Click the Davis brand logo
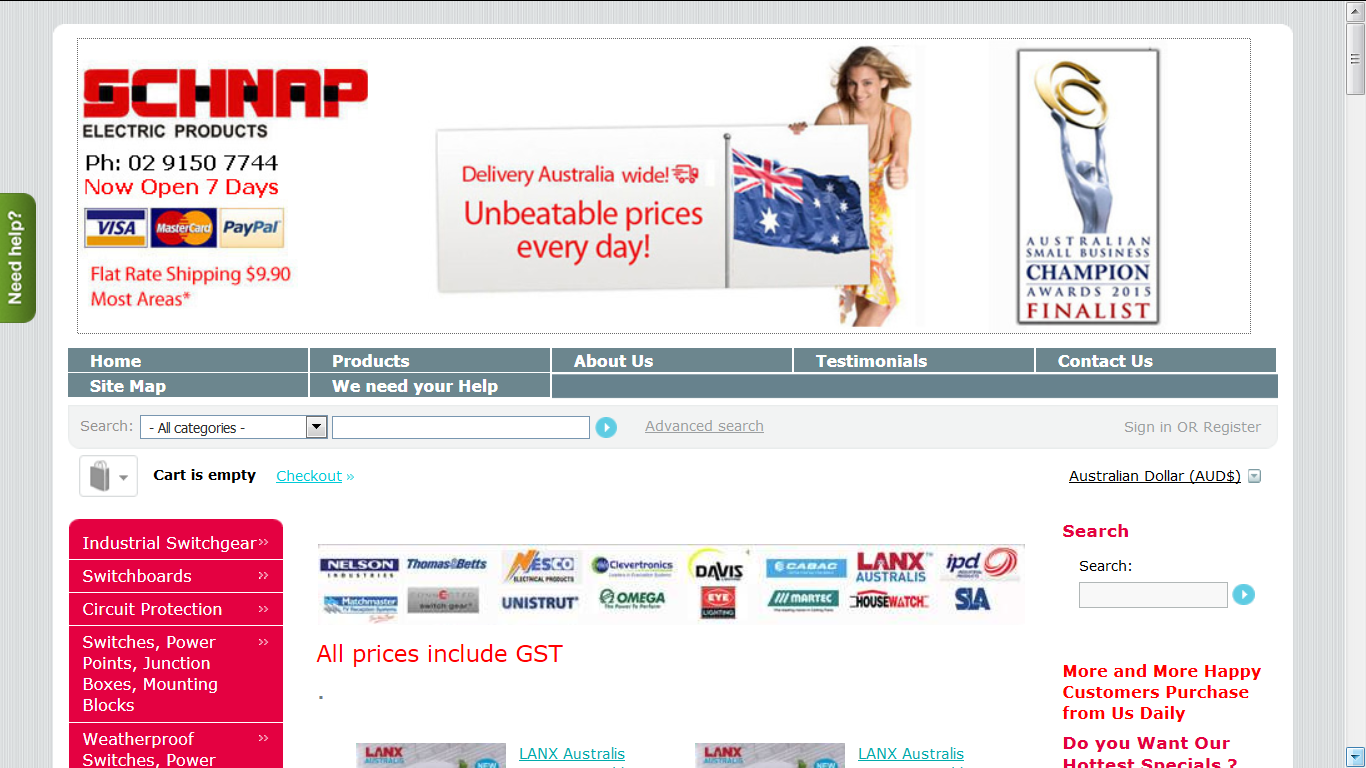The width and height of the screenshot is (1366, 768). click(x=718, y=567)
